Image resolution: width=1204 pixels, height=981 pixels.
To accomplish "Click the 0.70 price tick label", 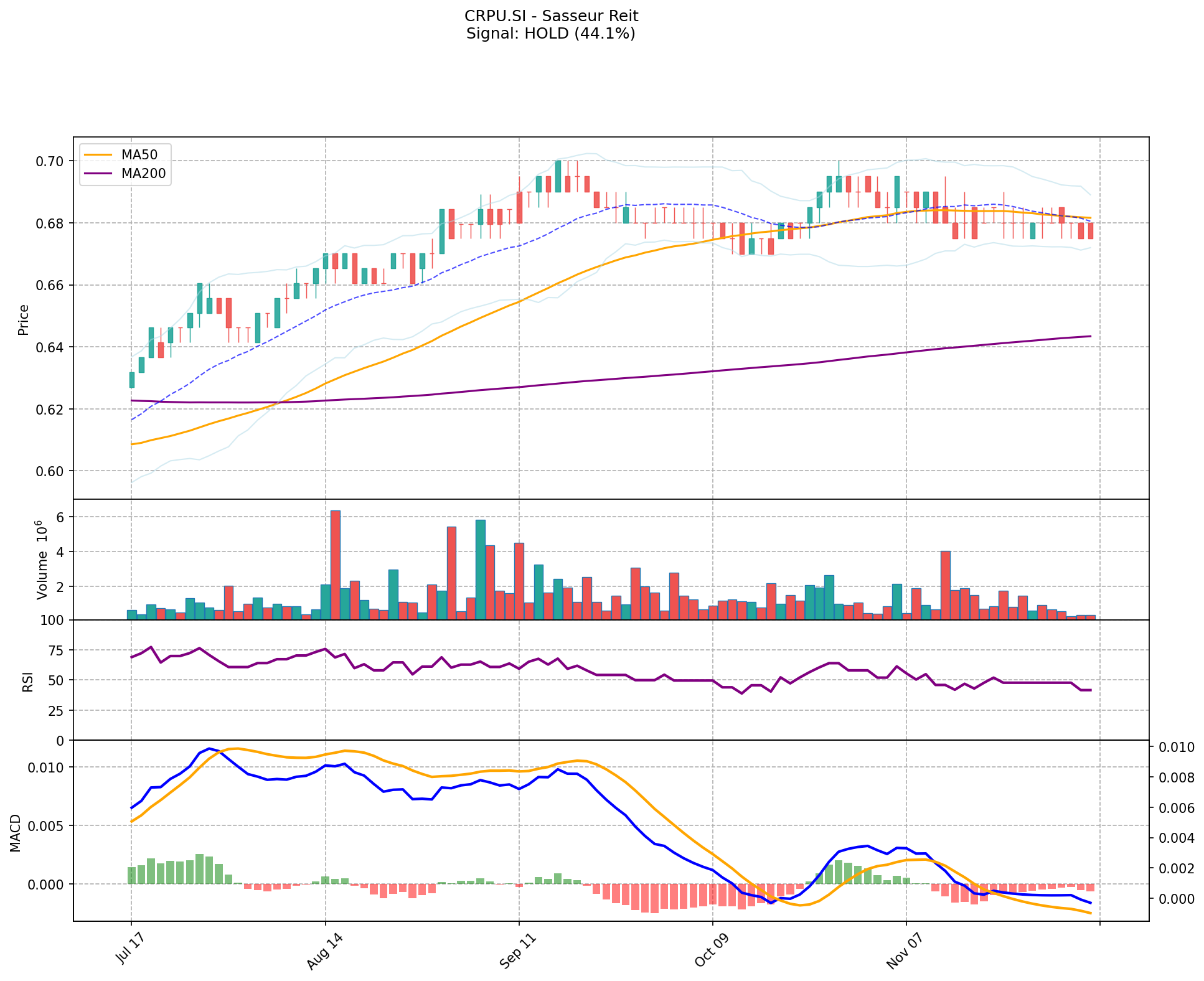I will (x=49, y=161).
